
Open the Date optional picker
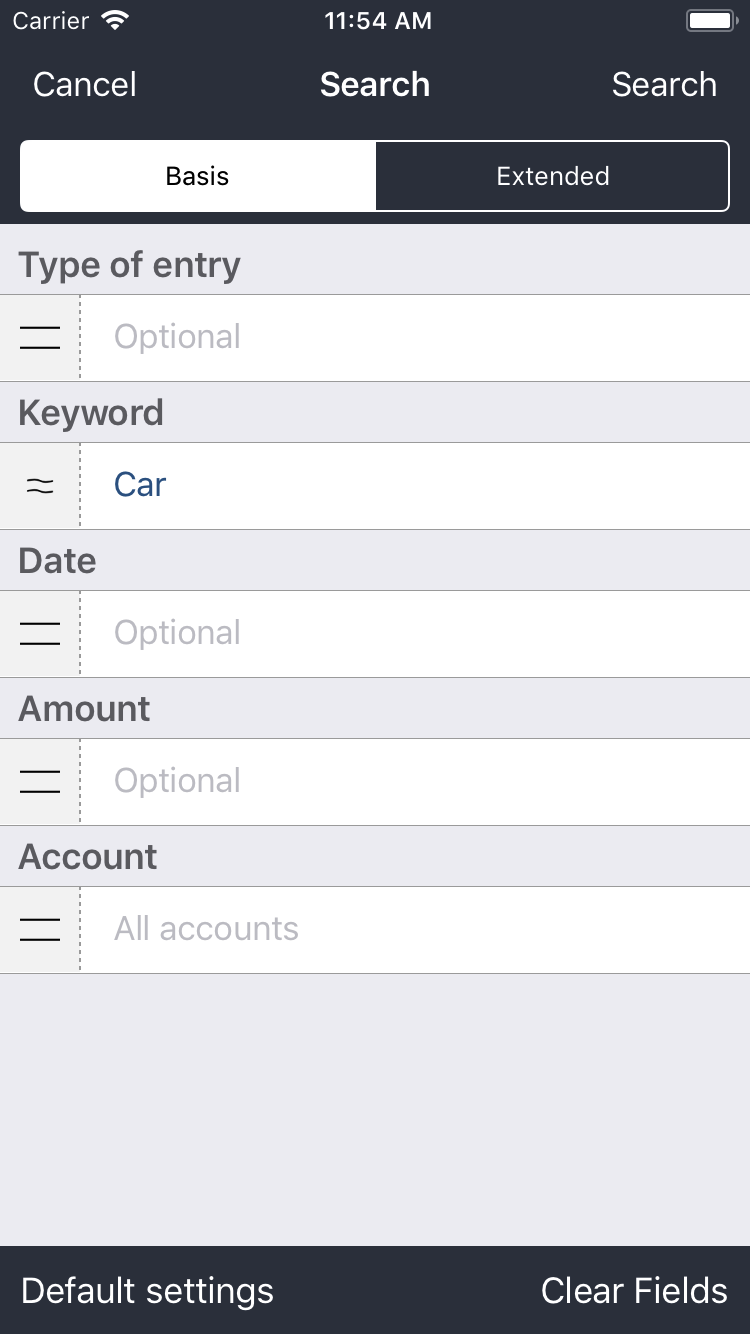tap(415, 634)
